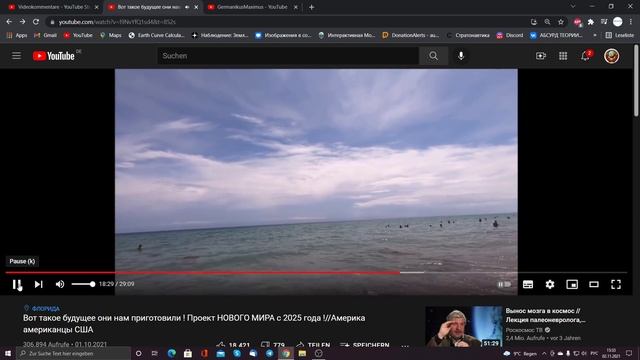The image size is (640, 360).
Task: Enter fullscreen mode
Action: tap(616, 284)
